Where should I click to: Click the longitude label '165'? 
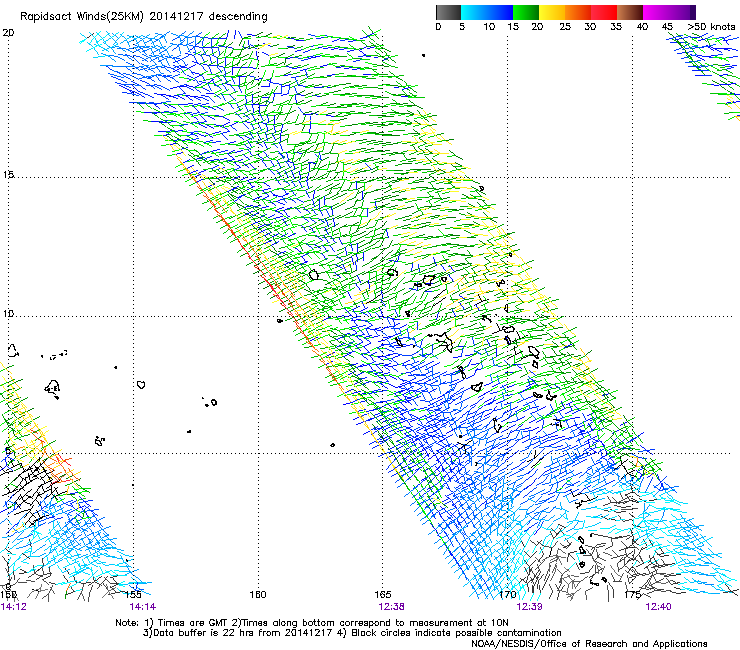tap(383, 594)
